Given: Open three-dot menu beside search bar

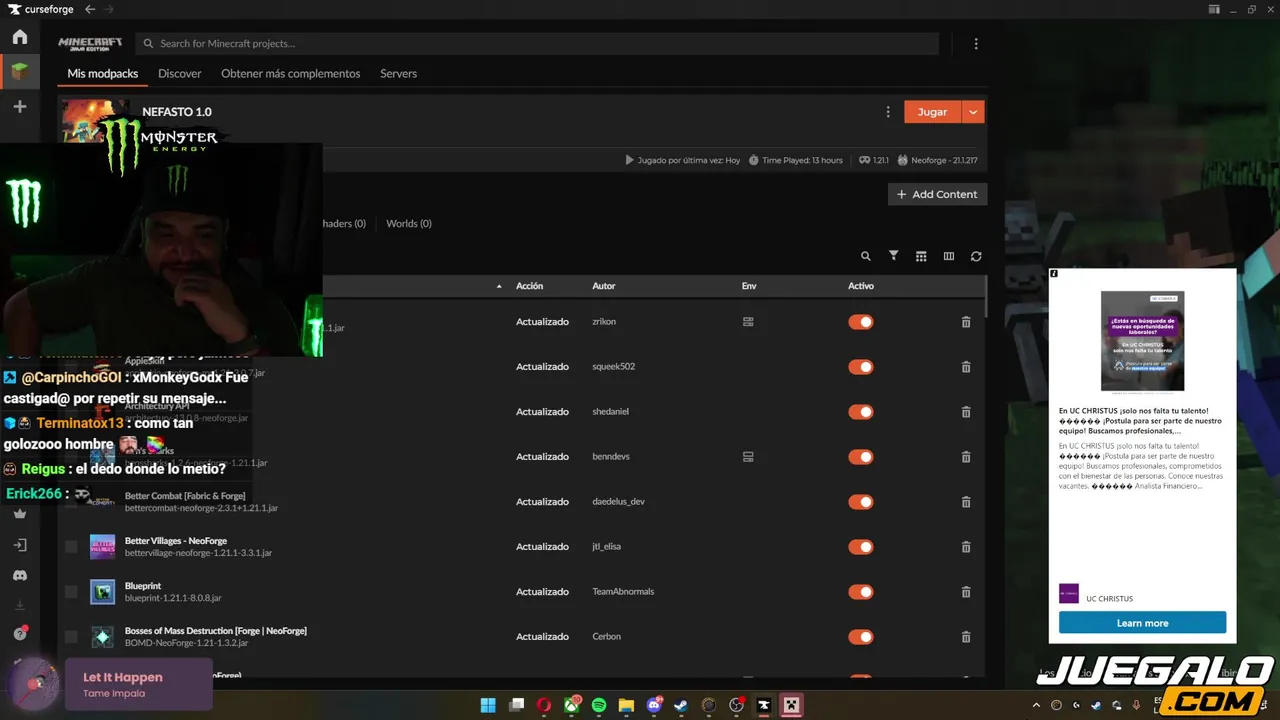Looking at the screenshot, I should tap(976, 44).
